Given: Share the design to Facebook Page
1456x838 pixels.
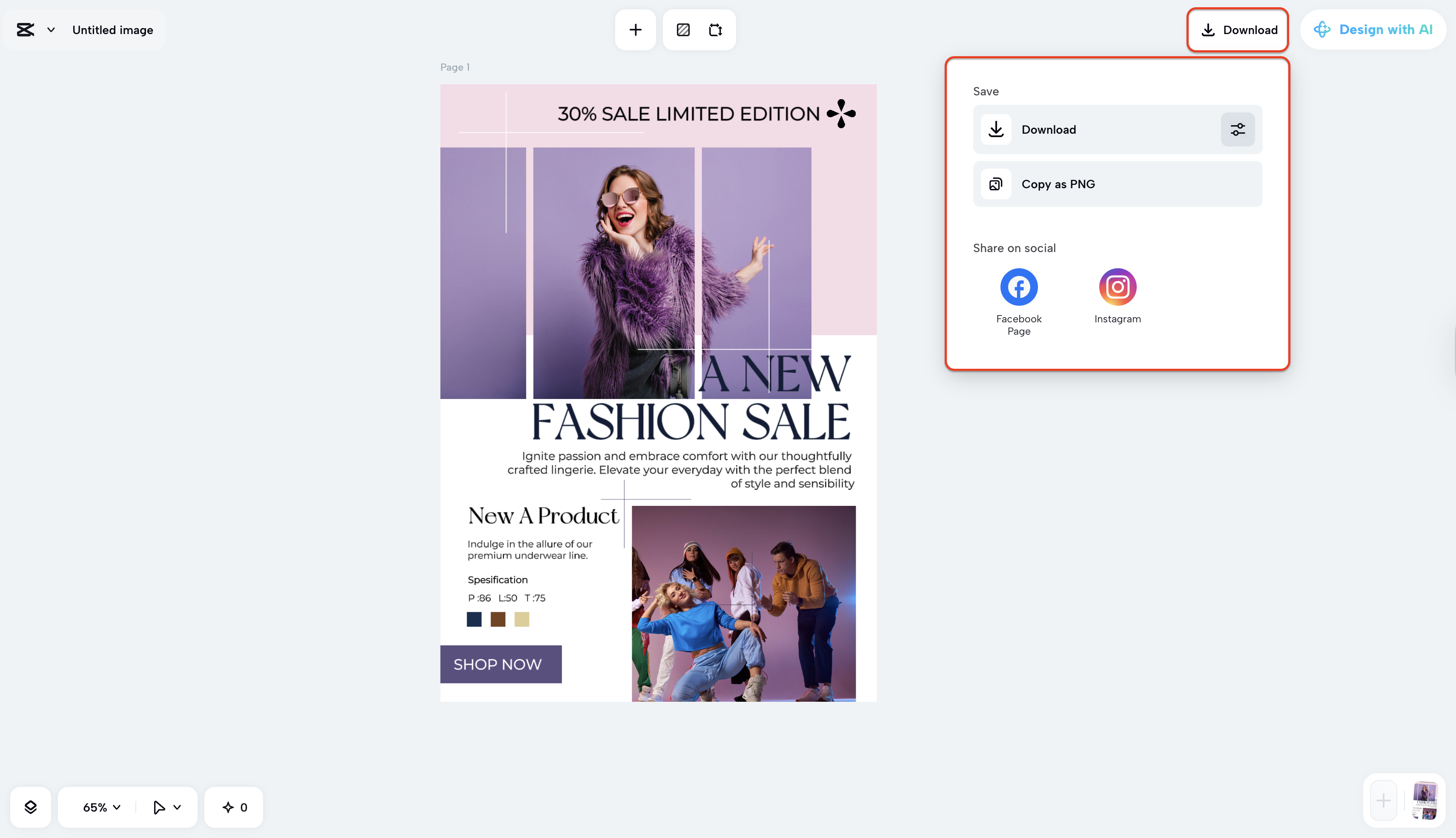Looking at the screenshot, I should (1018, 286).
